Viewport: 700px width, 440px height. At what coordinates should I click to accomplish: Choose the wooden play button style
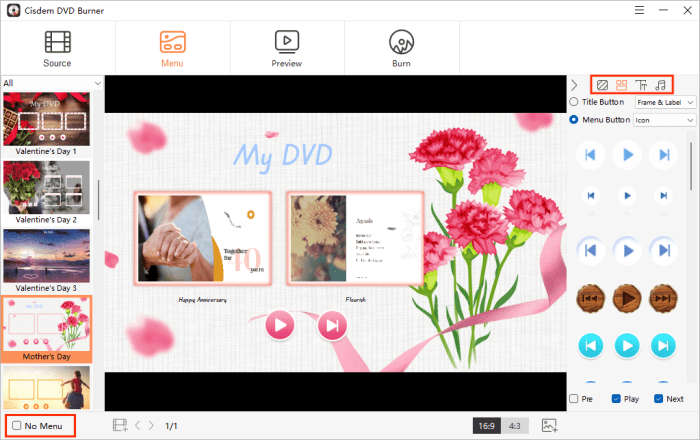click(x=627, y=298)
